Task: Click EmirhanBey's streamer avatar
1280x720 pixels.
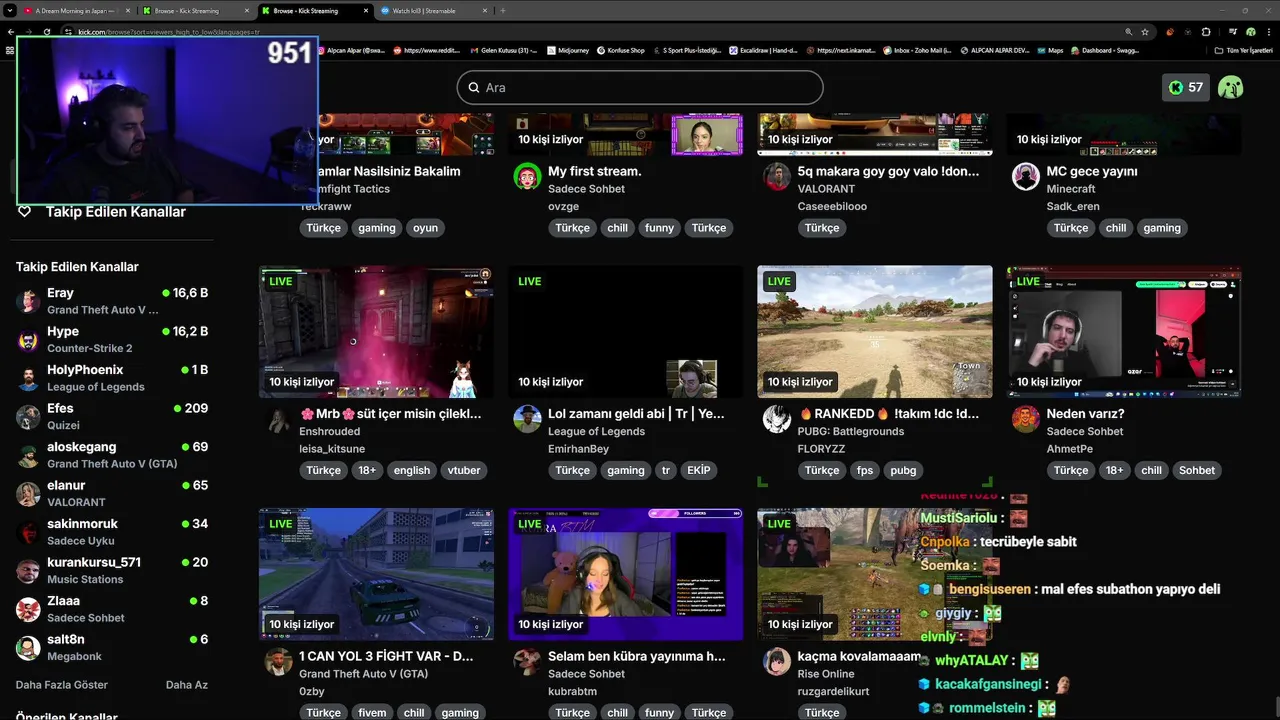Action: click(x=527, y=419)
